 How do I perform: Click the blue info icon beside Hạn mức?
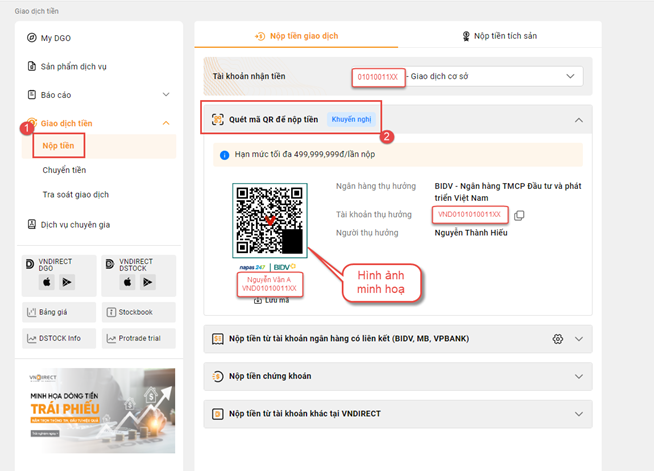(224, 155)
